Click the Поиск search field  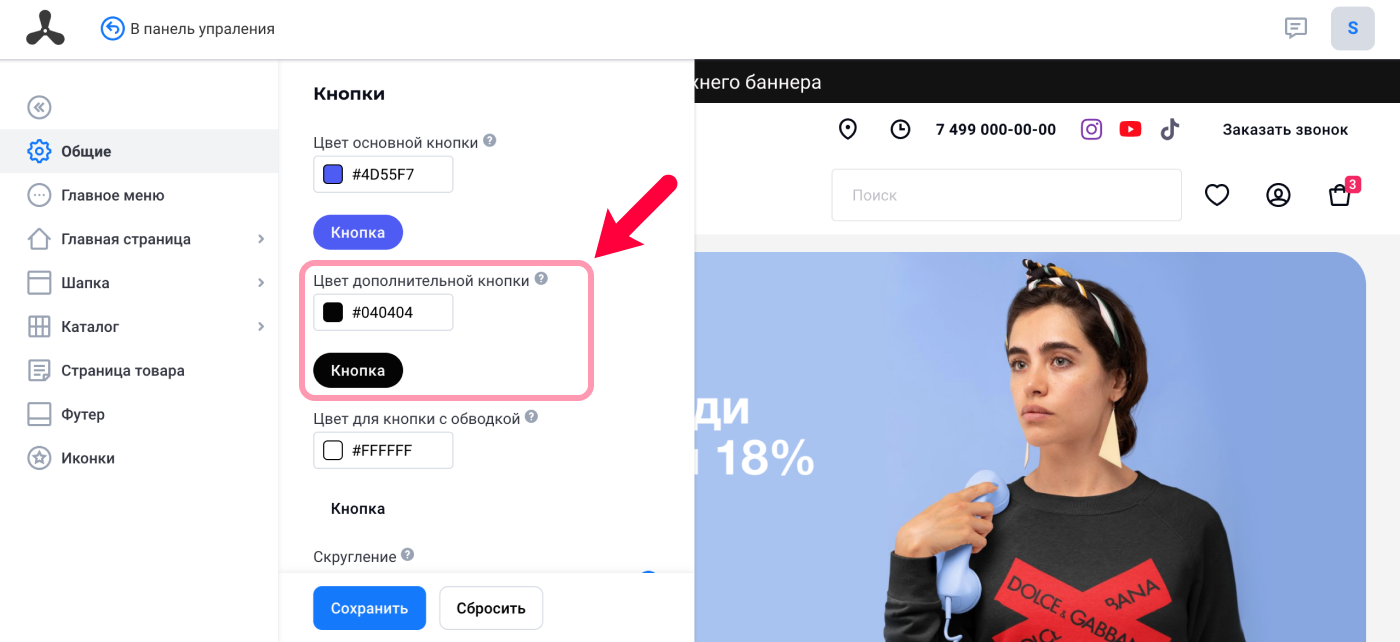[x=1007, y=195]
